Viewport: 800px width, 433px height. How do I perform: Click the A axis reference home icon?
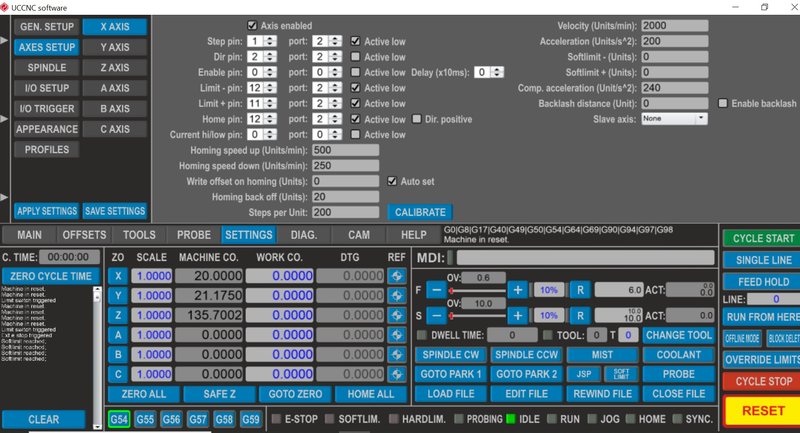(396, 335)
